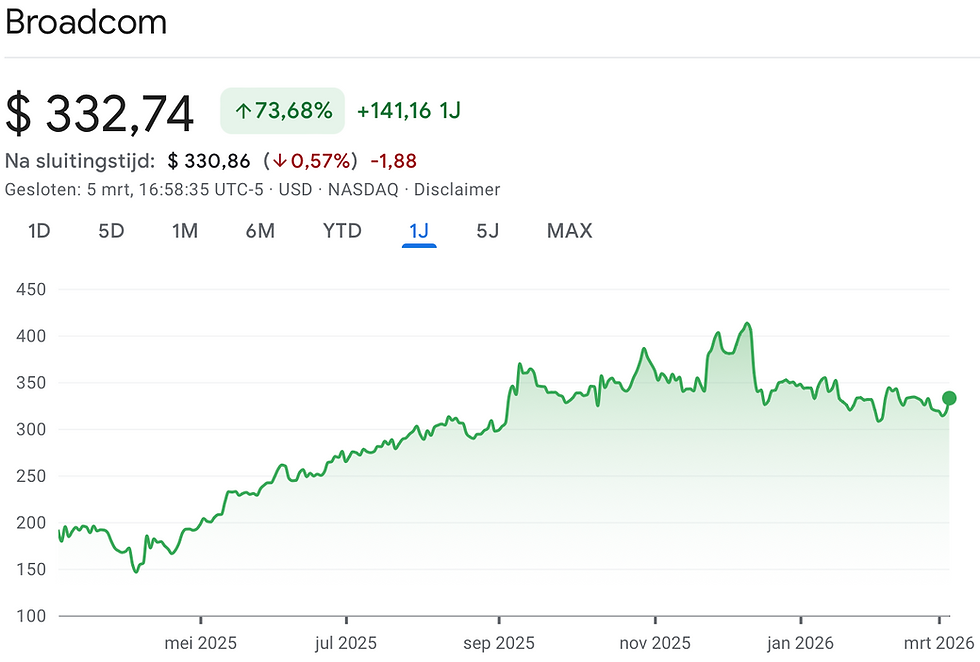
Task: Click the nov 2025 axis marker
Action: click(655, 643)
